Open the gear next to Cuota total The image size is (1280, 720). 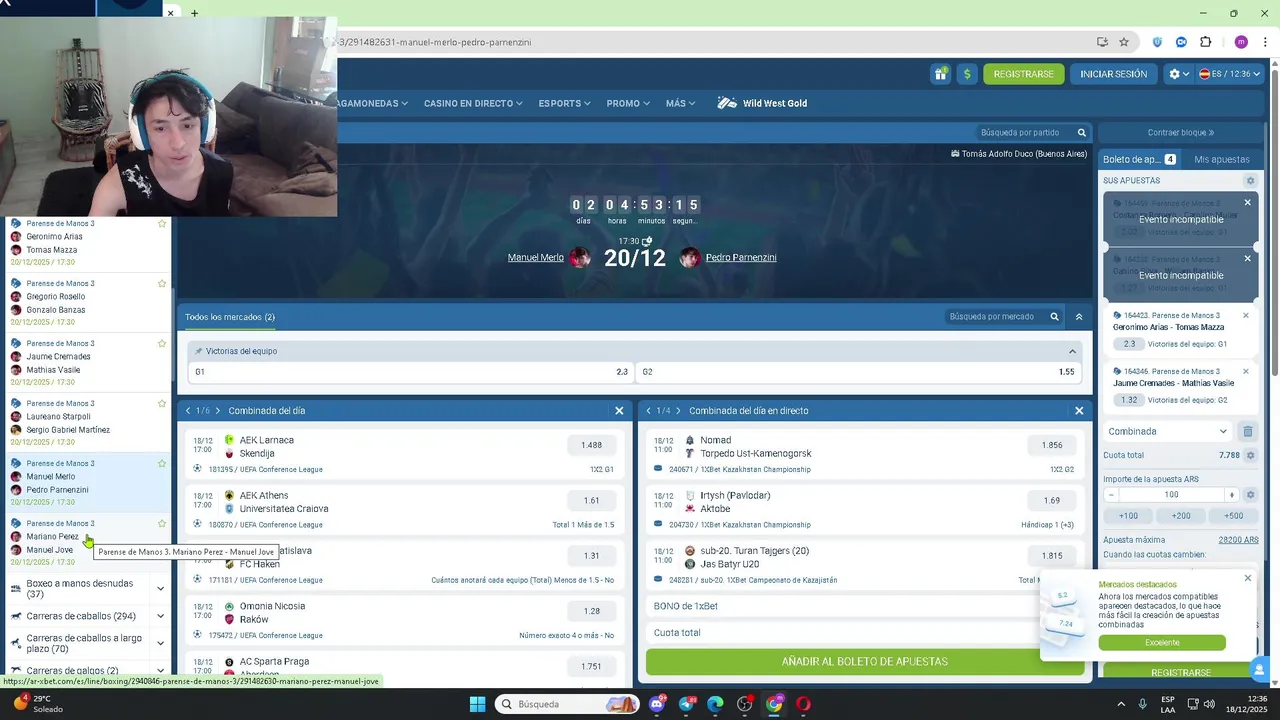[1250, 455]
